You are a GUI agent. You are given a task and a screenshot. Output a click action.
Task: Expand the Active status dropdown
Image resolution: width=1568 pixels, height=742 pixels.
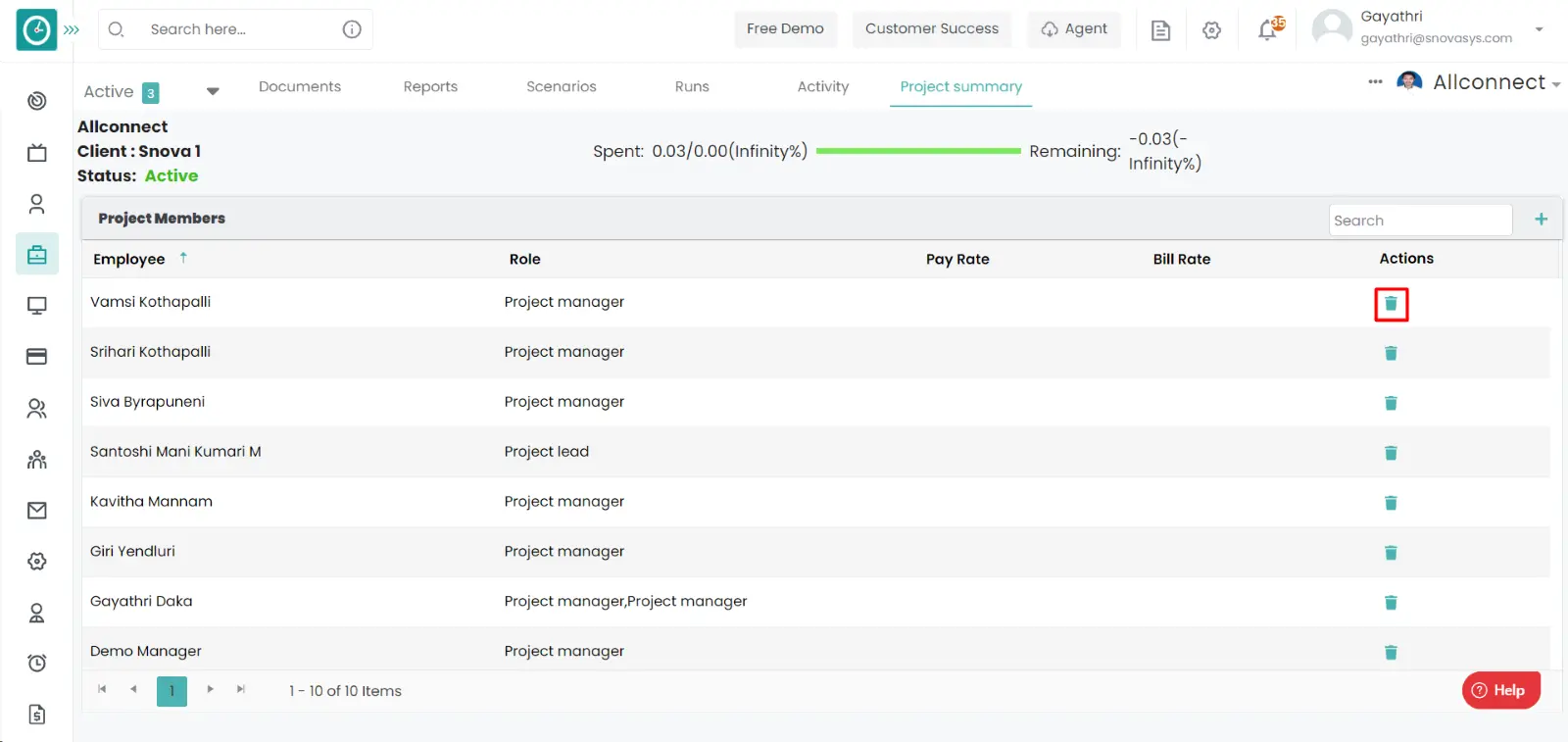[213, 91]
